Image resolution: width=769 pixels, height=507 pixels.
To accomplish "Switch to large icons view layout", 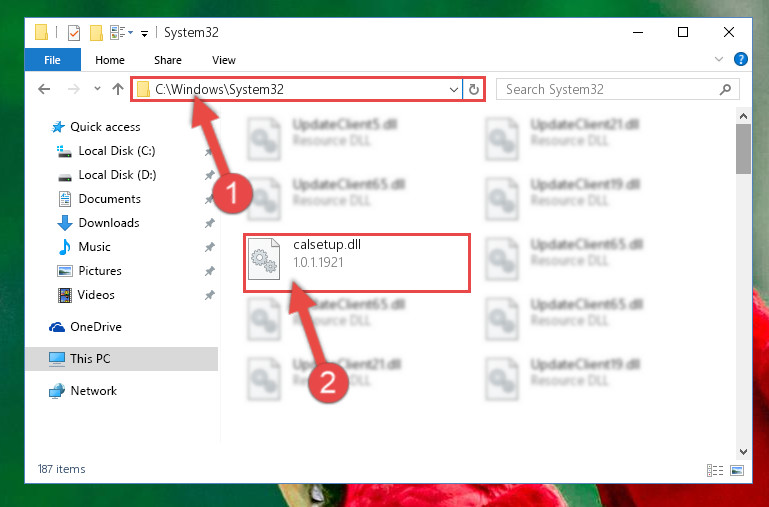I will [737, 470].
